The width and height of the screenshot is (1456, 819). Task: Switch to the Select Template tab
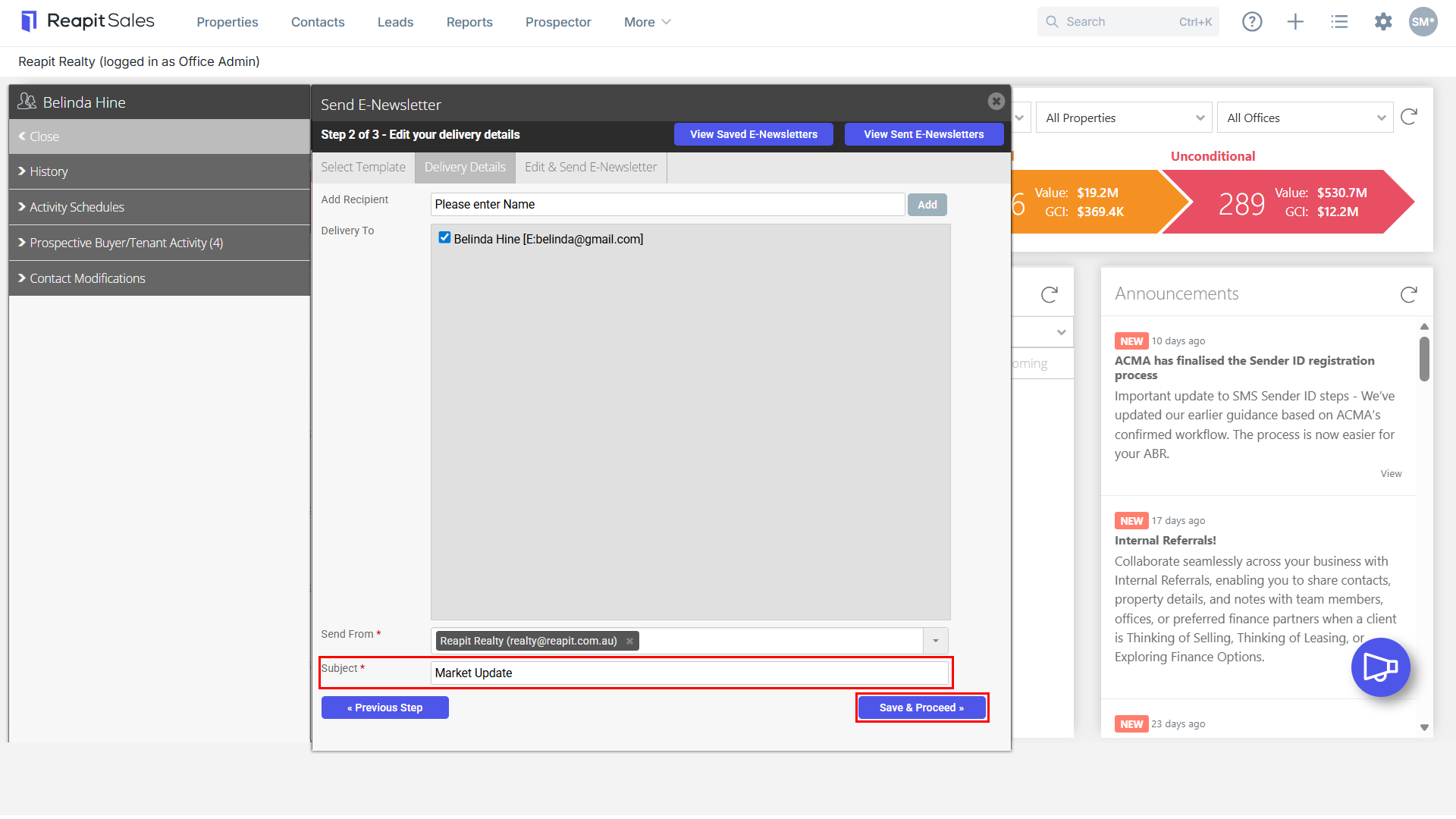(363, 167)
